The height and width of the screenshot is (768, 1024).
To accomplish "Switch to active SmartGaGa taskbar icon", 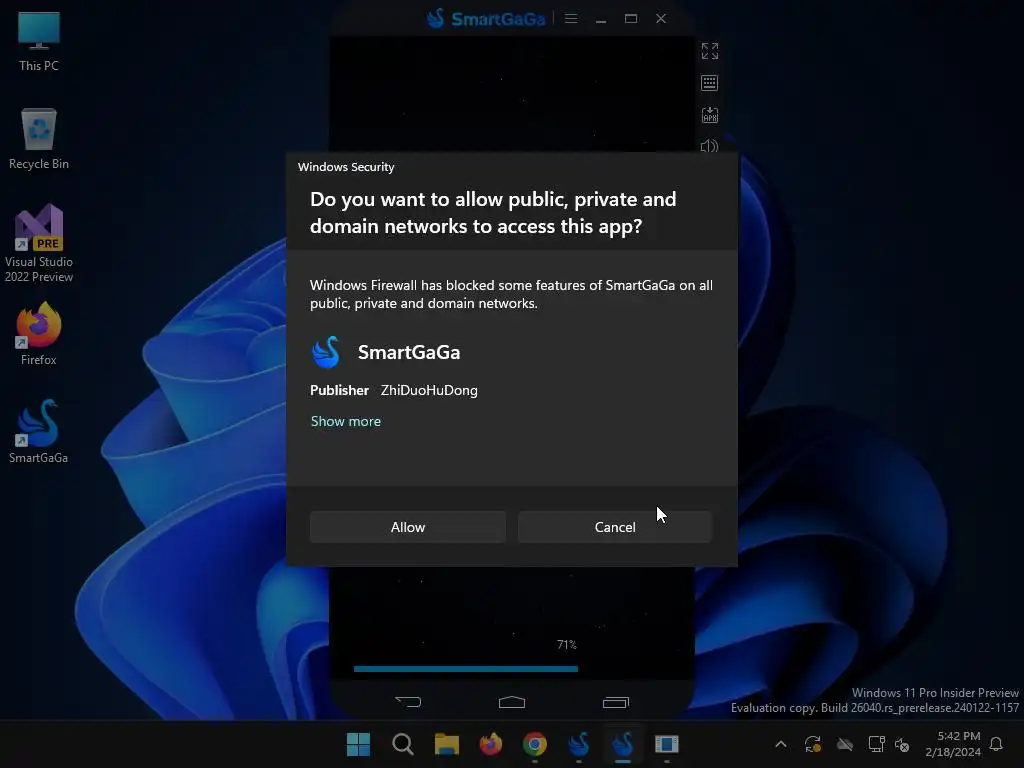I will tap(622, 744).
